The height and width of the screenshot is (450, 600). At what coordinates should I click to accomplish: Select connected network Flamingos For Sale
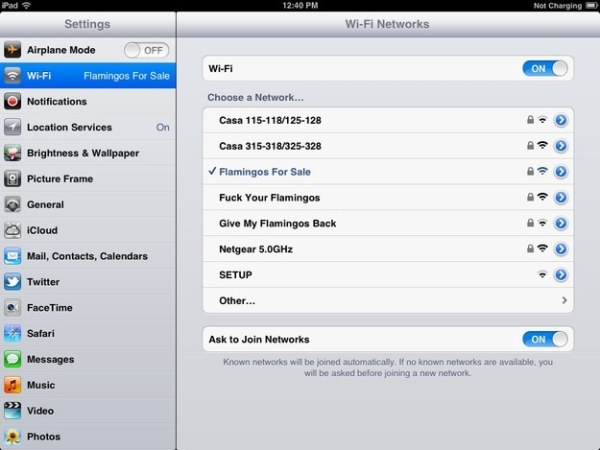[388, 172]
